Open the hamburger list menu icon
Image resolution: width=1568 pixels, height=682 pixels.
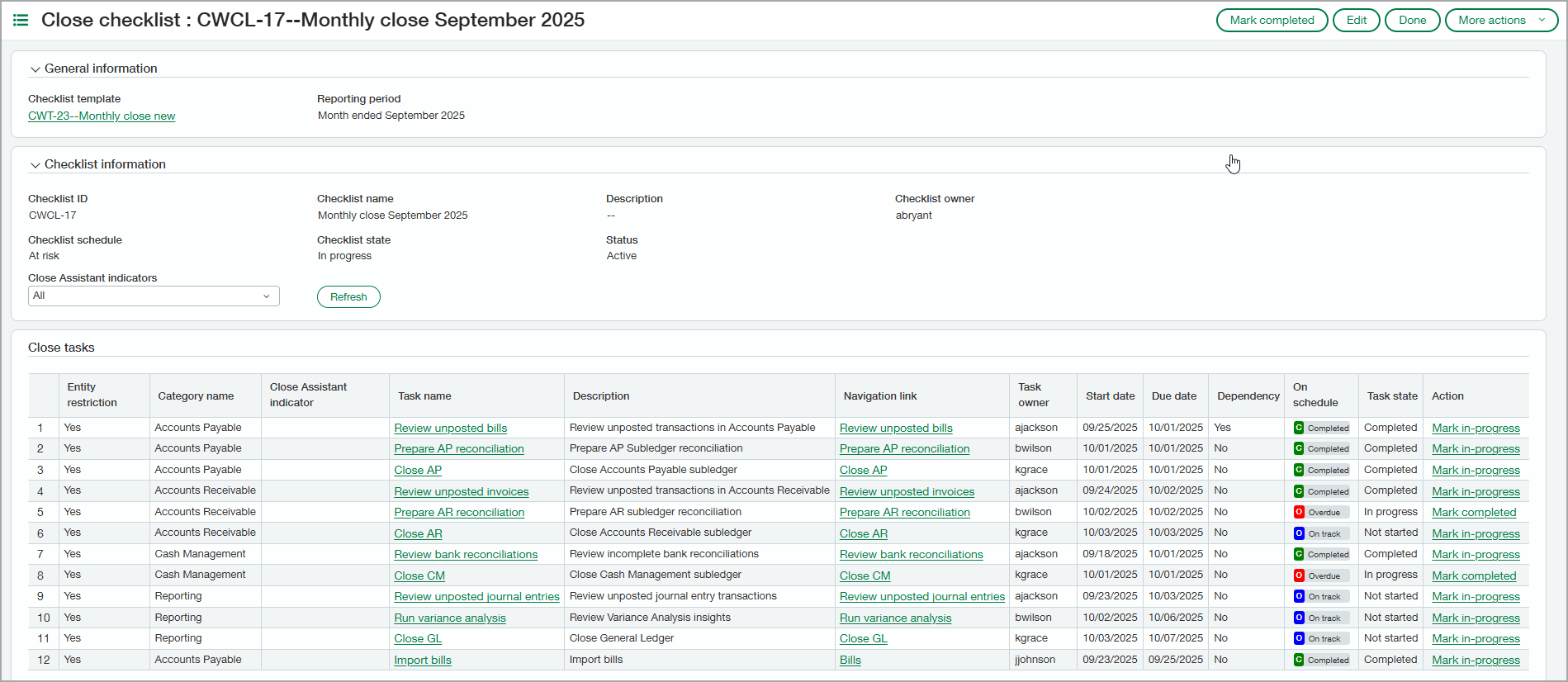coord(21,20)
